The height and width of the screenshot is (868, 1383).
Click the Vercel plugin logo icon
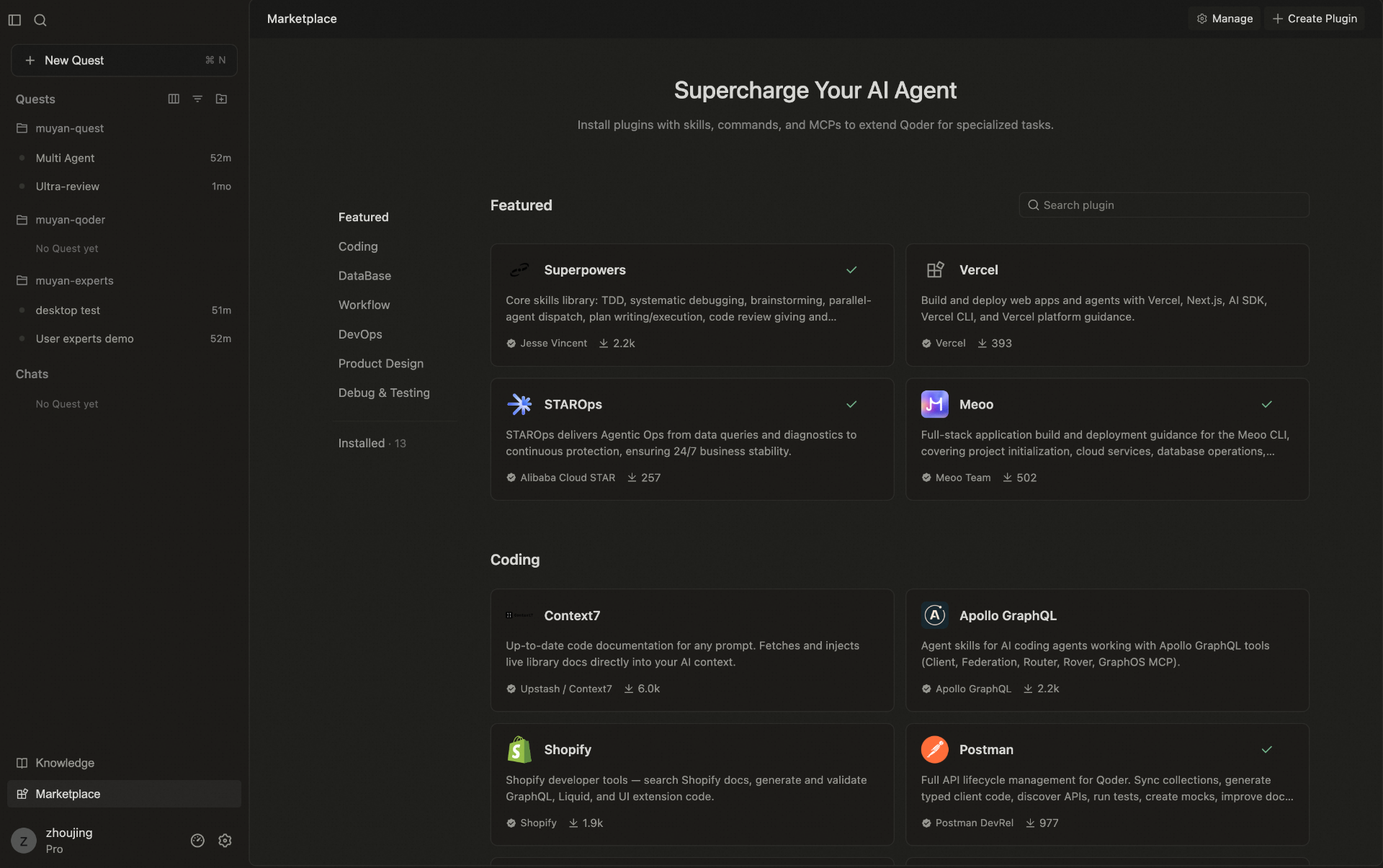(x=935, y=270)
